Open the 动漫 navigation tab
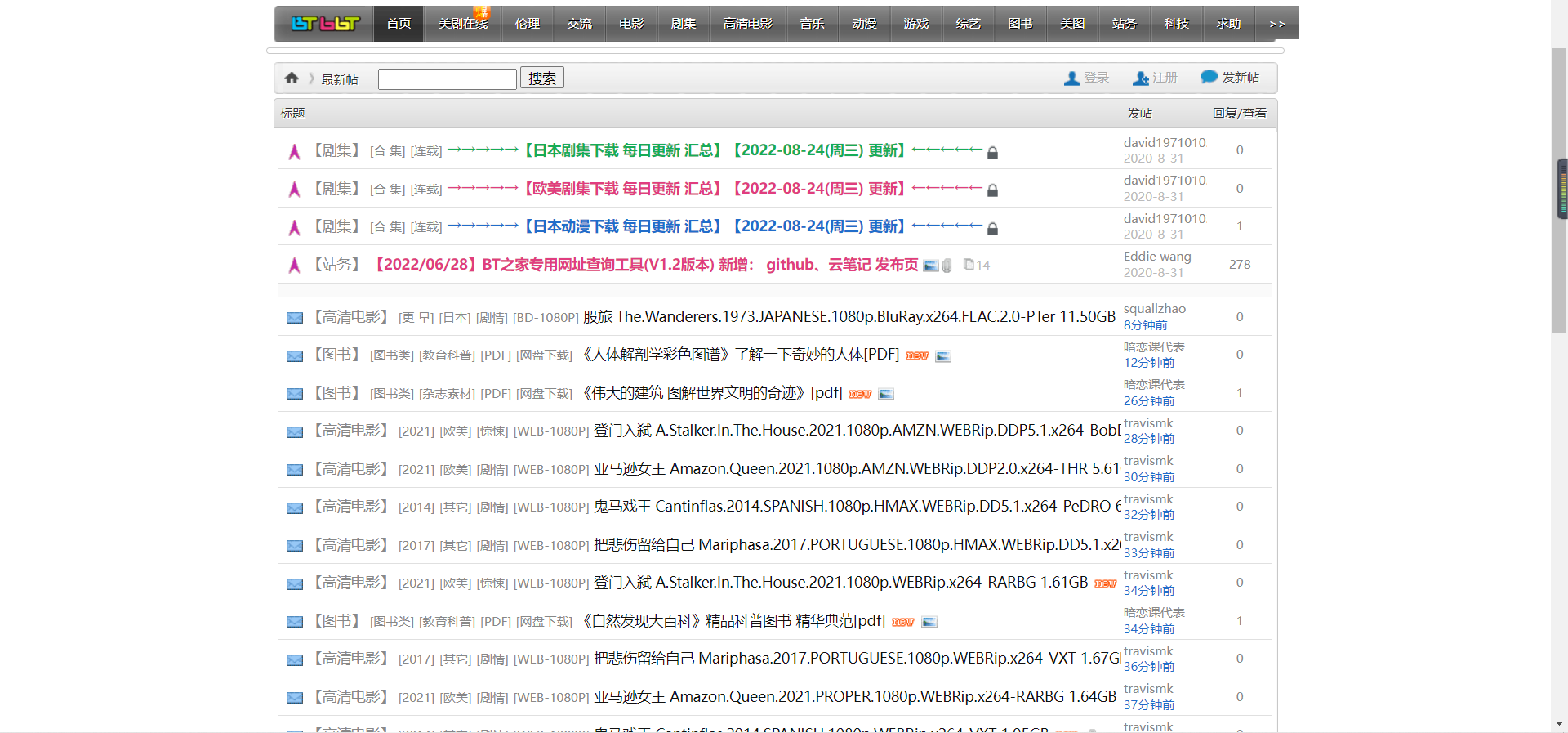 tap(864, 24)
